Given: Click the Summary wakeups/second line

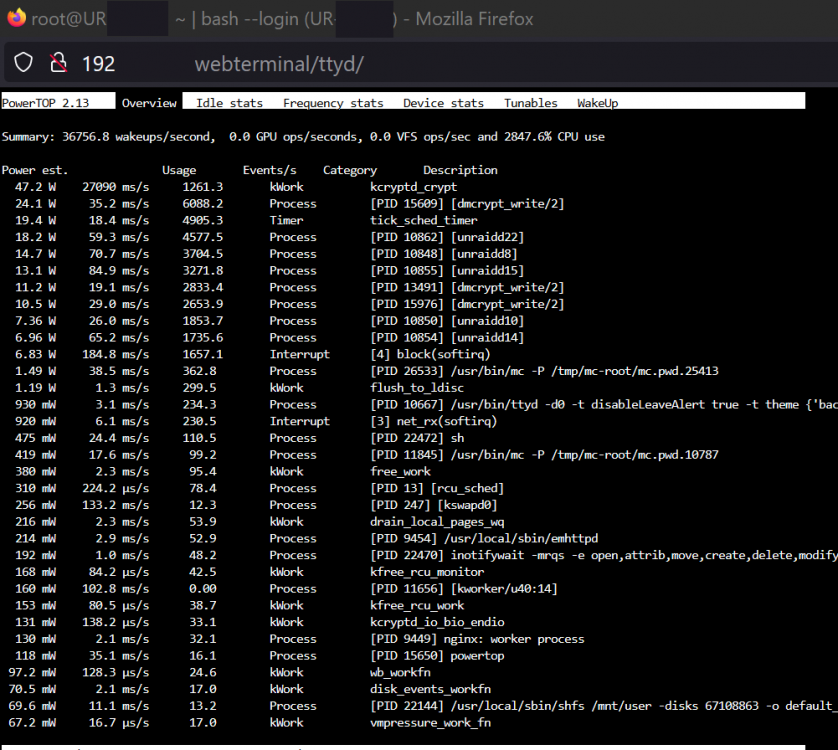Looking at the screenshot, I should [x=303, y=137].
